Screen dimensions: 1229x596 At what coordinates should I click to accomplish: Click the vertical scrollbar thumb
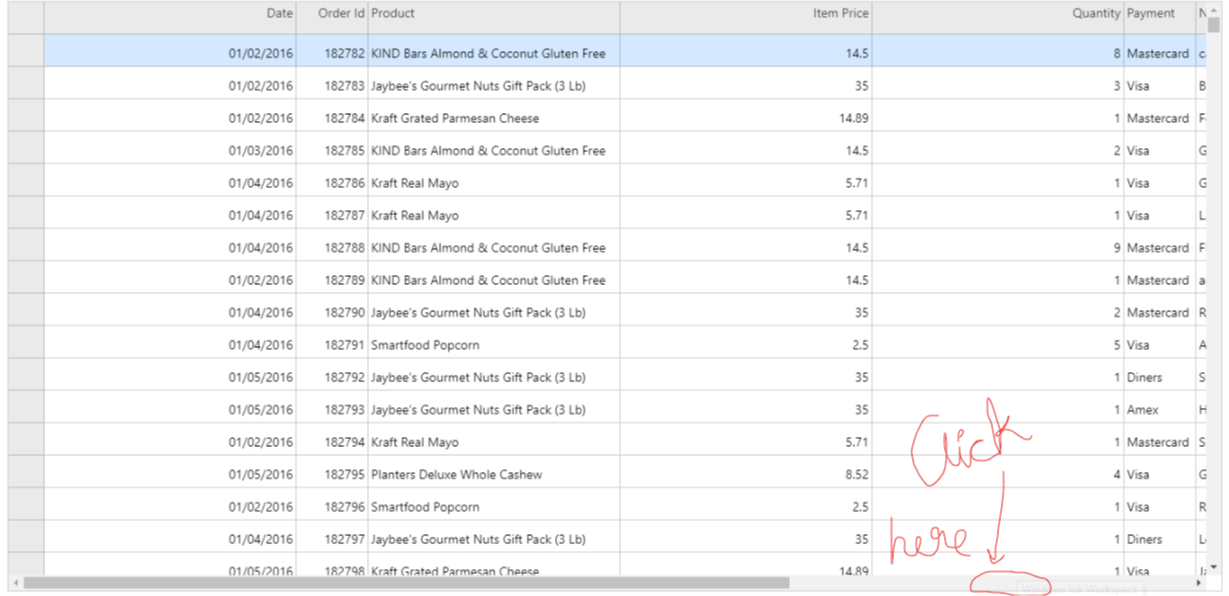[1214, 25]
